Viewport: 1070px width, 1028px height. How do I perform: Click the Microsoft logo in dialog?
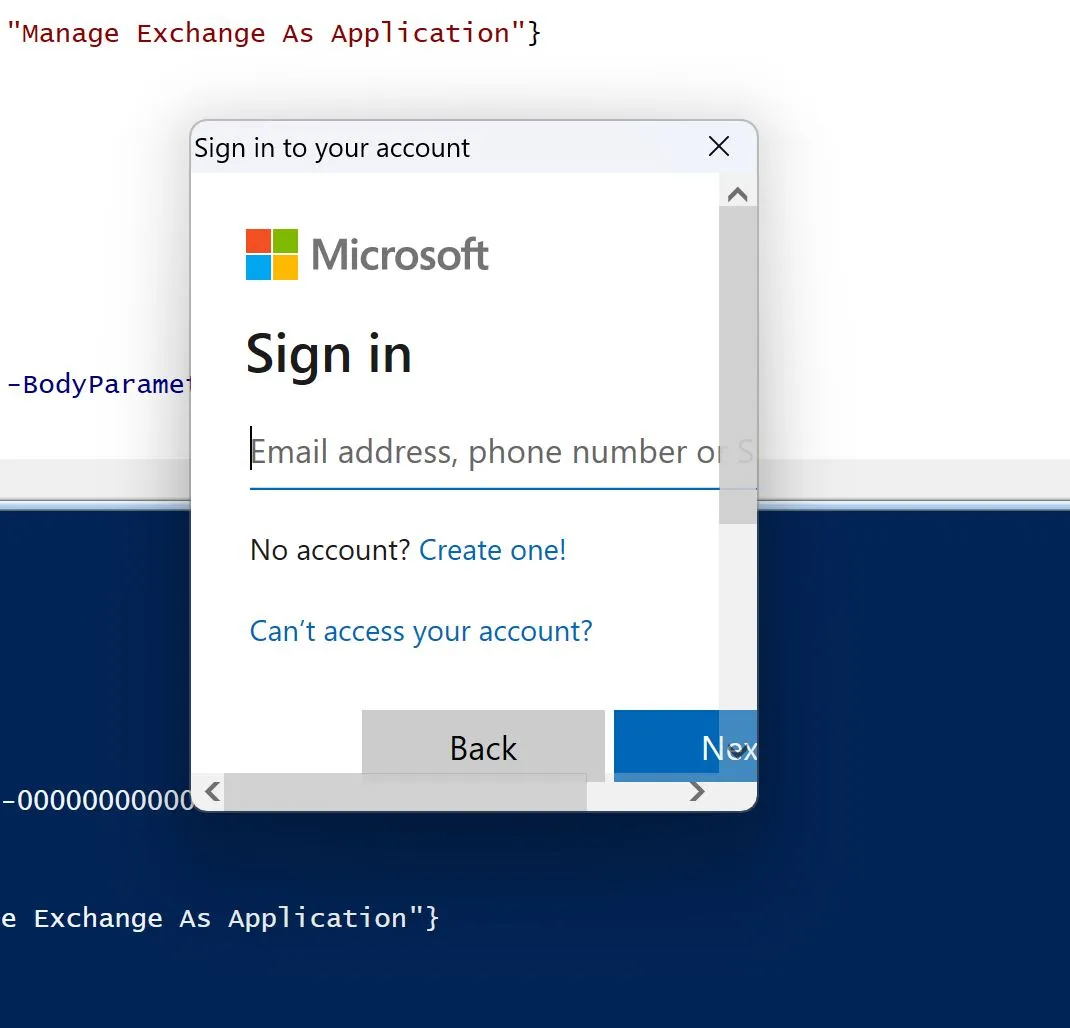click(367, 254)
